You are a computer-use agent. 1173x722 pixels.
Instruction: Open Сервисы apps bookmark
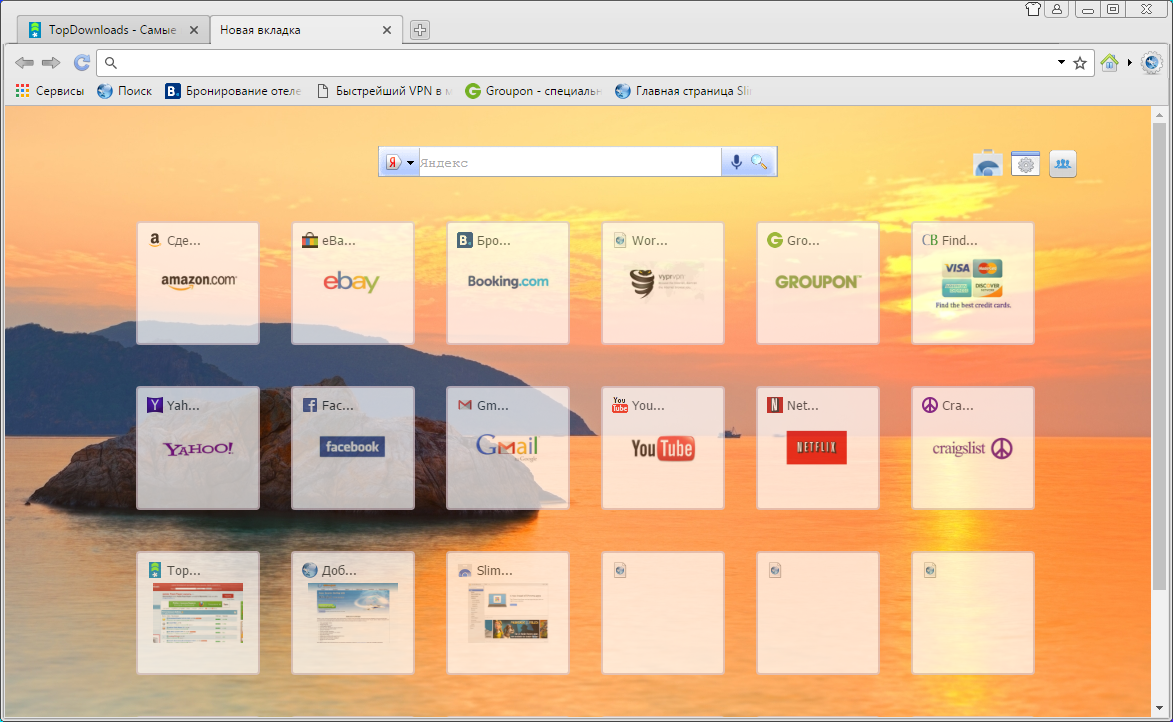[49, 91]
